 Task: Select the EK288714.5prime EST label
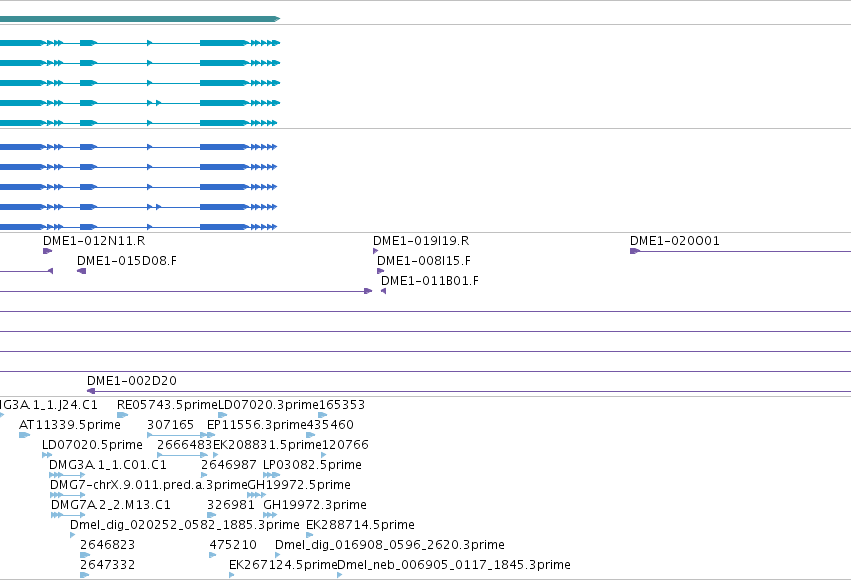360,525
